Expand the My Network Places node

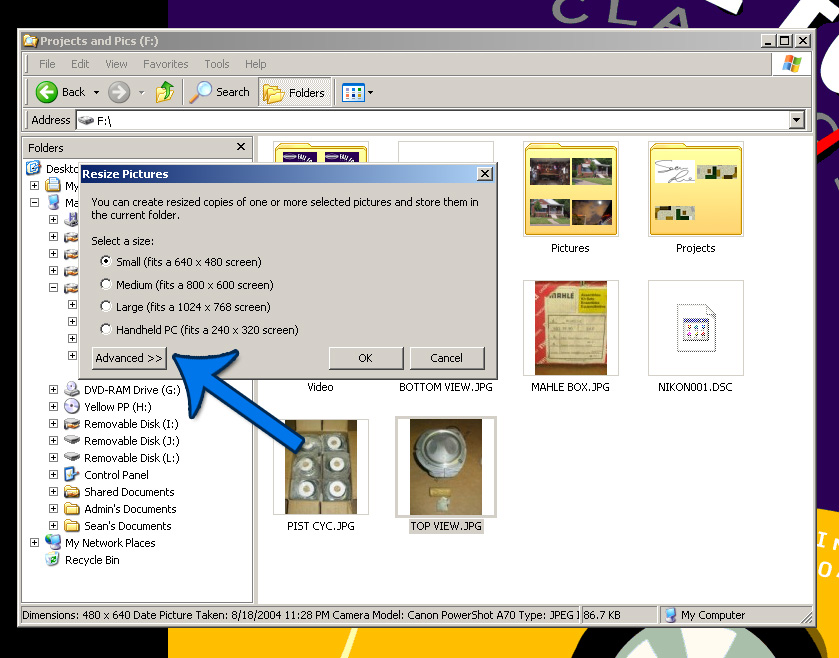pyautogui.click(x=35, y=542)
